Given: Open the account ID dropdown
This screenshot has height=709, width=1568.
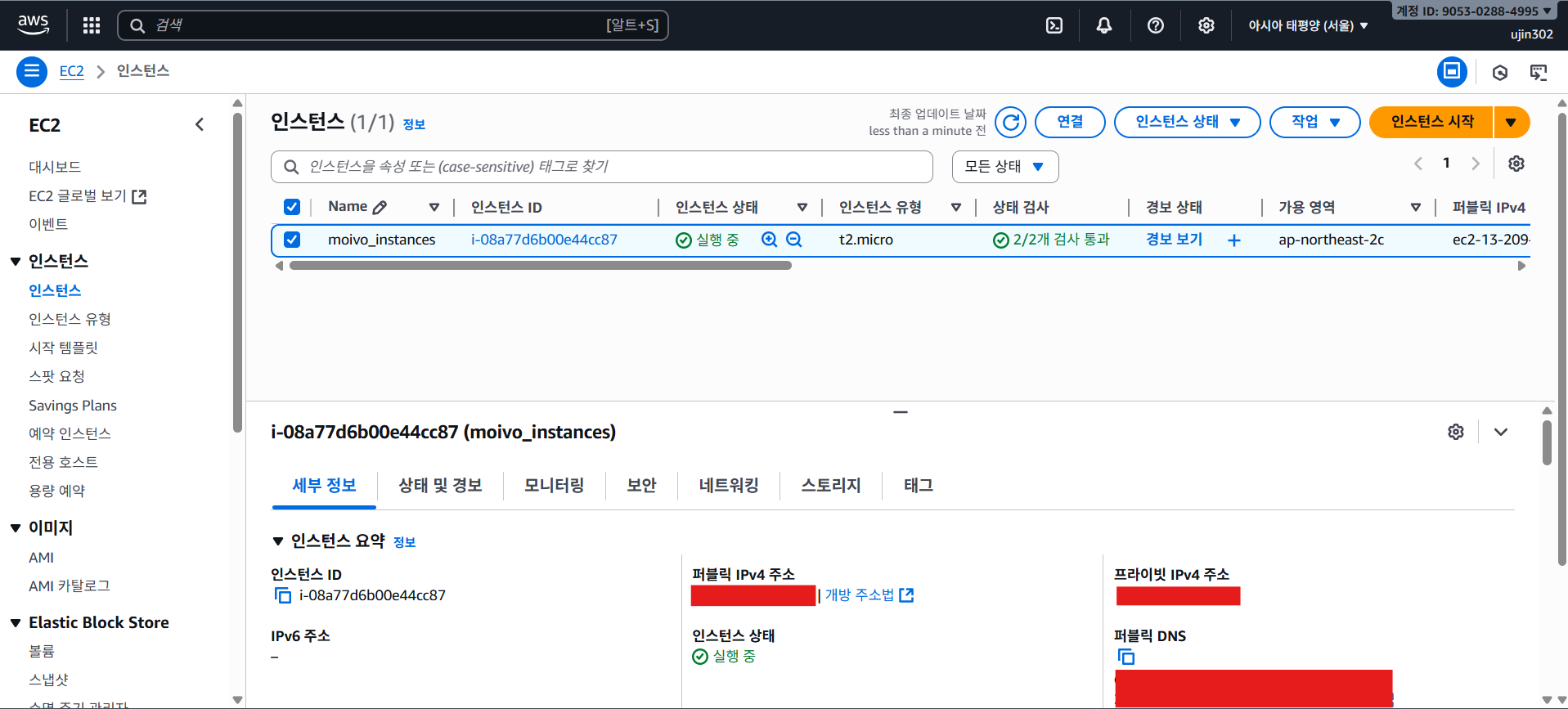Looking at the screenshot, I should [x=1473, y=11].
